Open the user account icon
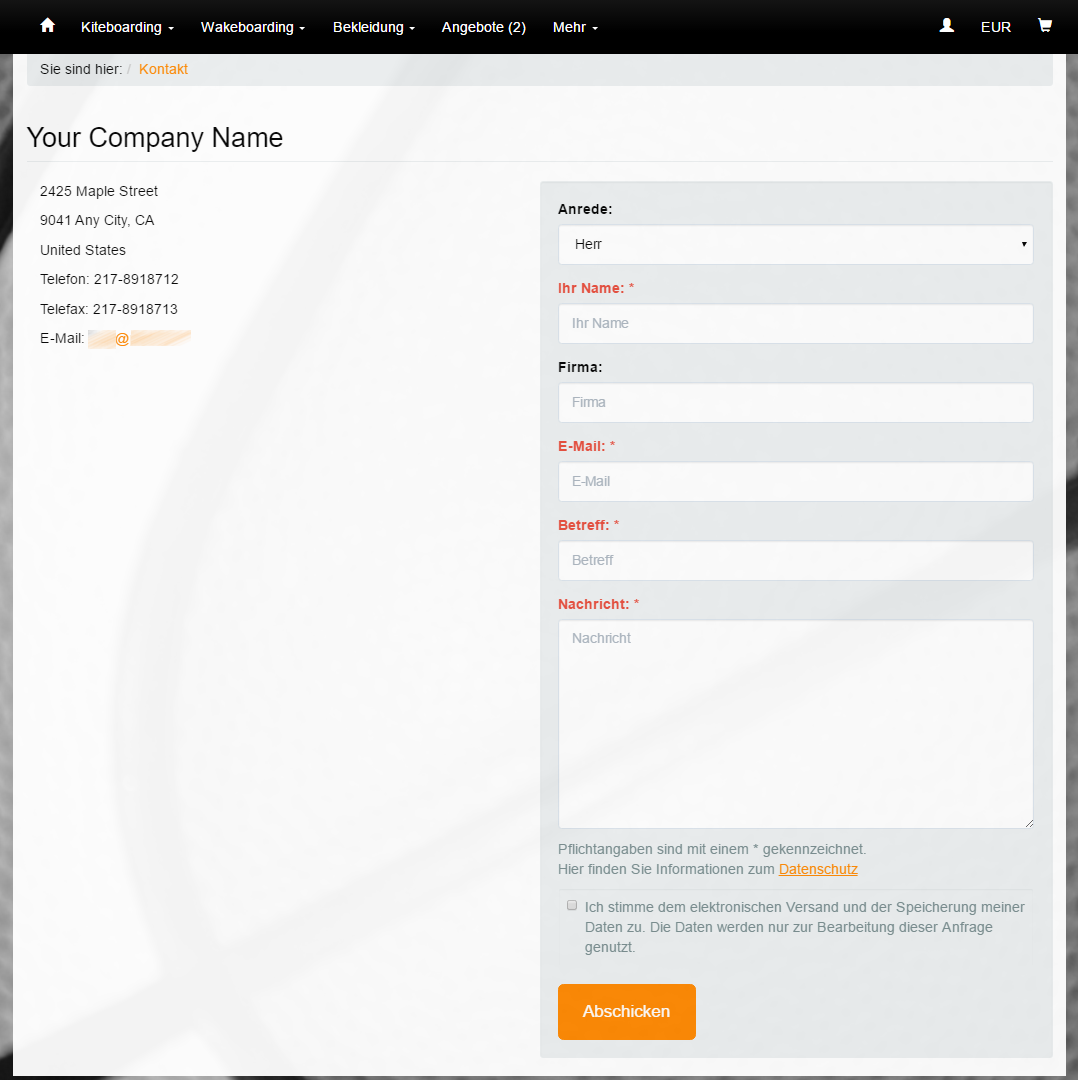The image size is (1078, 1080). pyautogui.click(x=946, y=26)
